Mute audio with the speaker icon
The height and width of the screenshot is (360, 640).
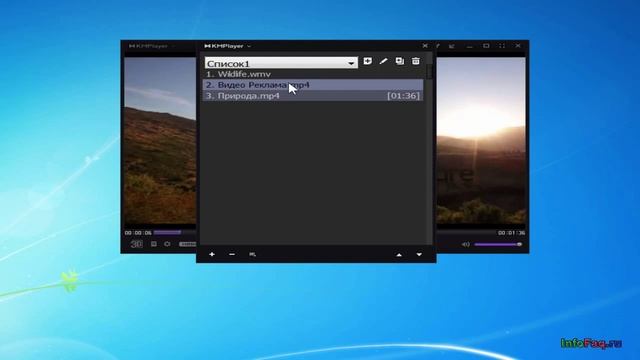coord(466,244)
